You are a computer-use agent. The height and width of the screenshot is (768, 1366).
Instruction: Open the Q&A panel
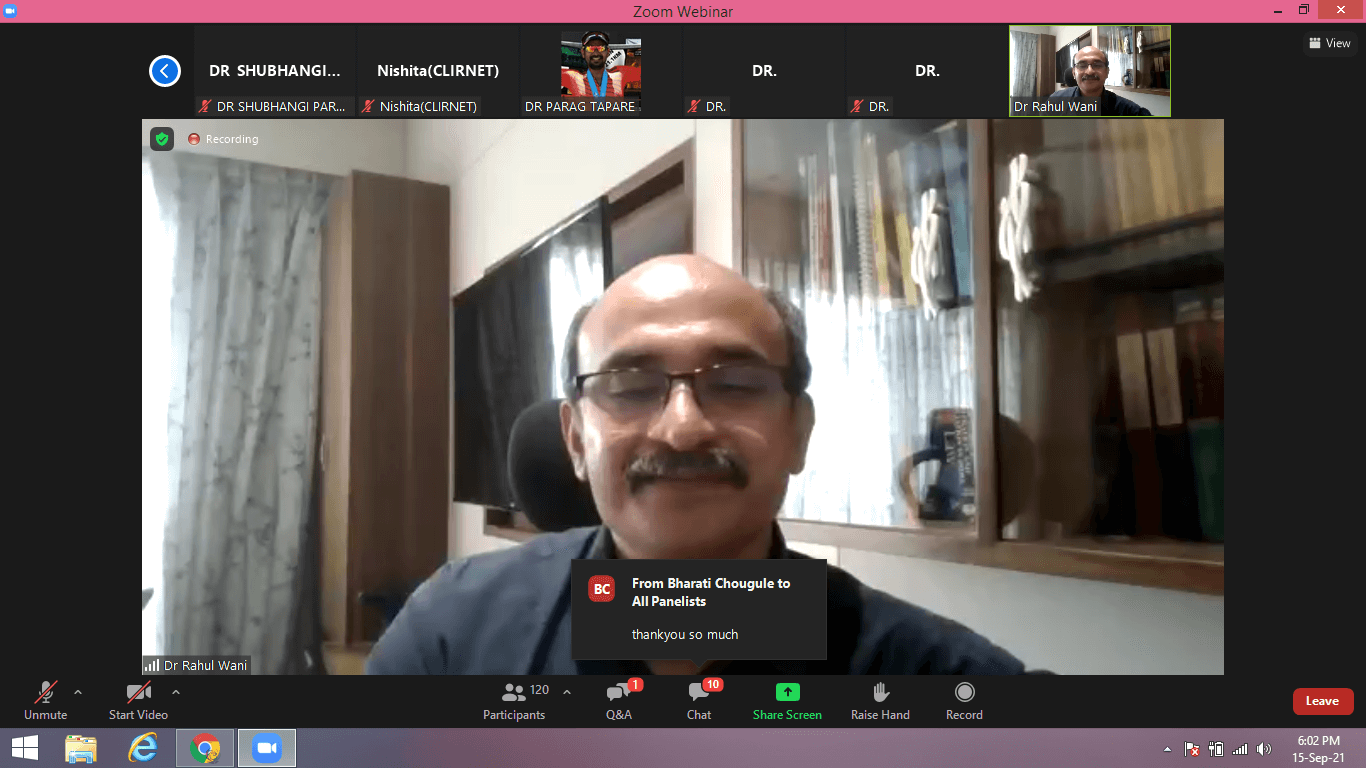click(x=619, y=700)
